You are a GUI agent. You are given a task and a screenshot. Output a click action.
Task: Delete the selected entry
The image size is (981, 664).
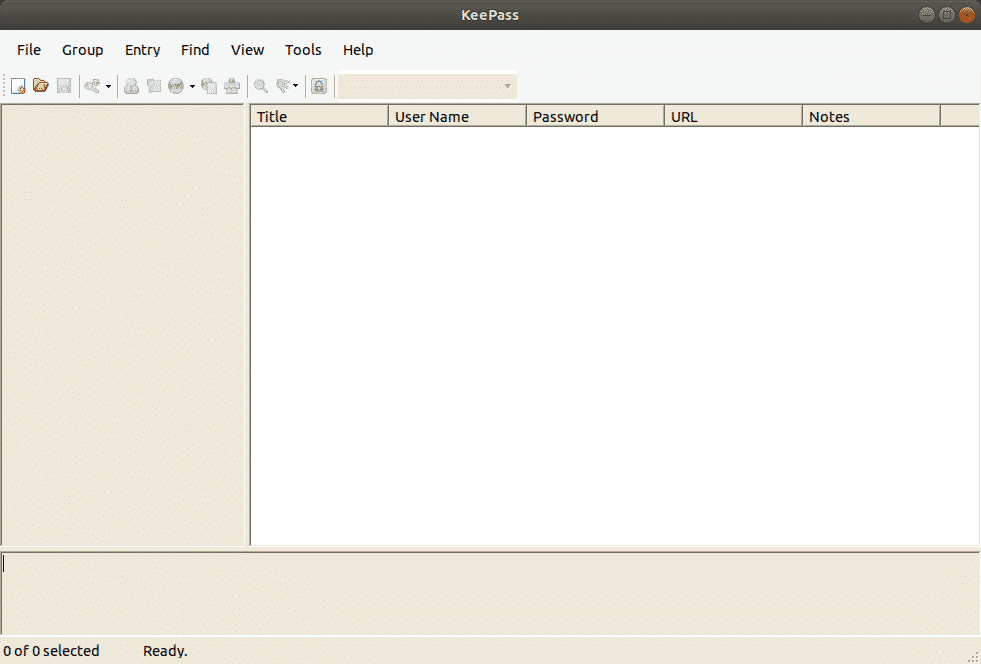[x=153, y=86]
